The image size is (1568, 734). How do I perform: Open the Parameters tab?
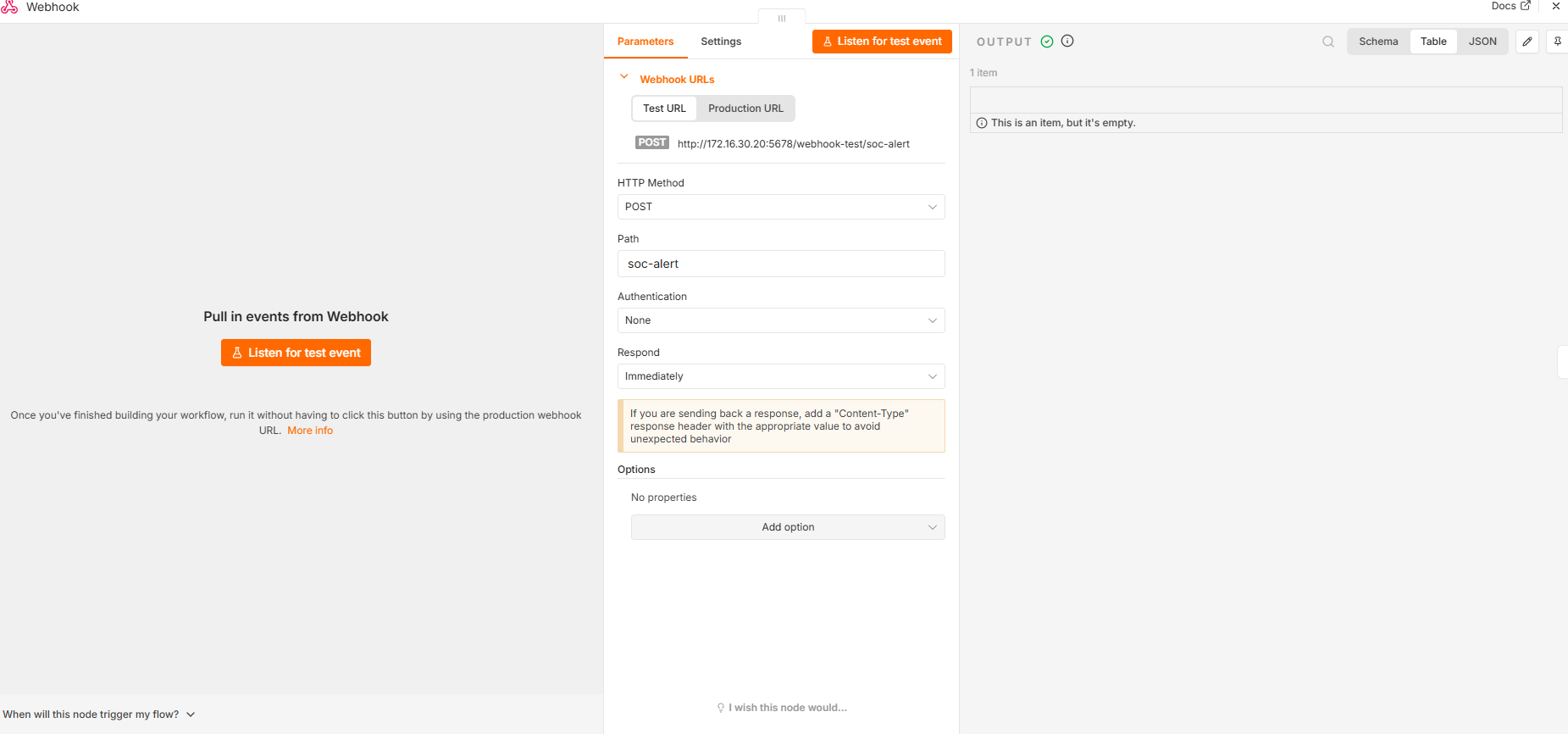point(645,42)
